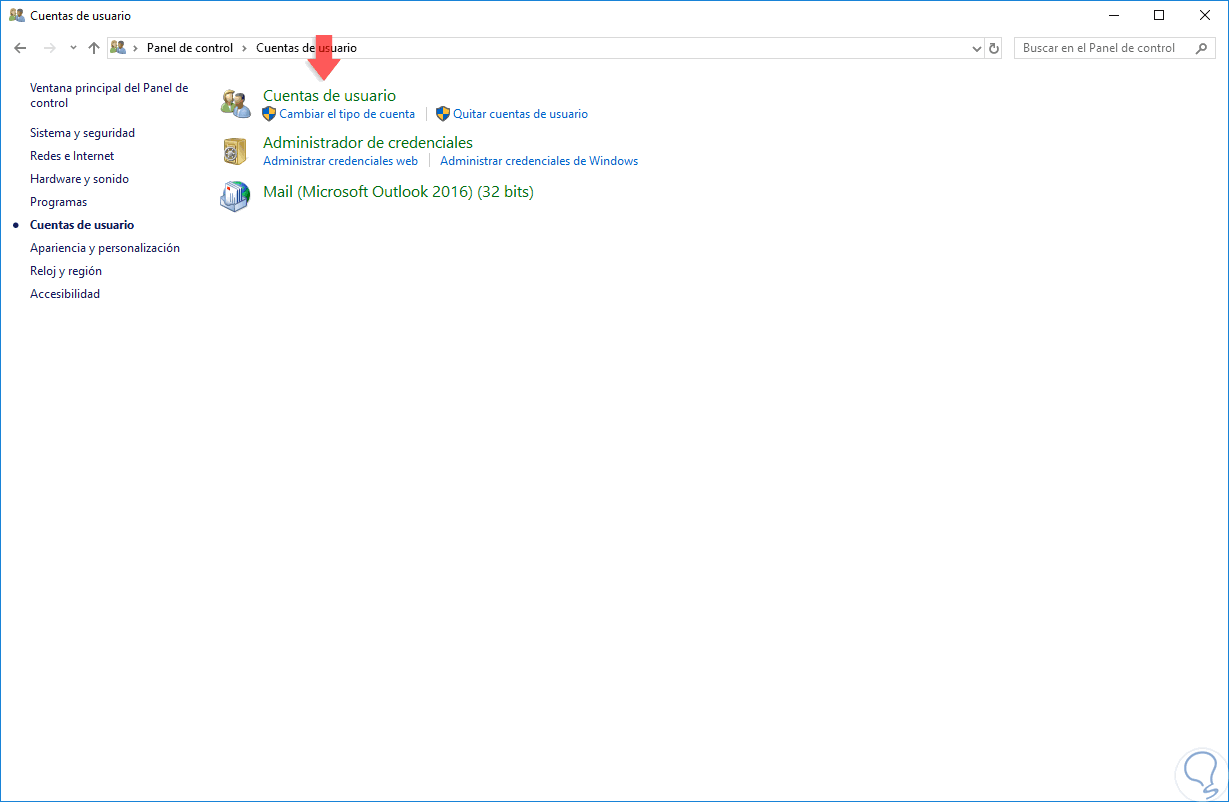Open Sistema y seguridad category

(82, 133)
